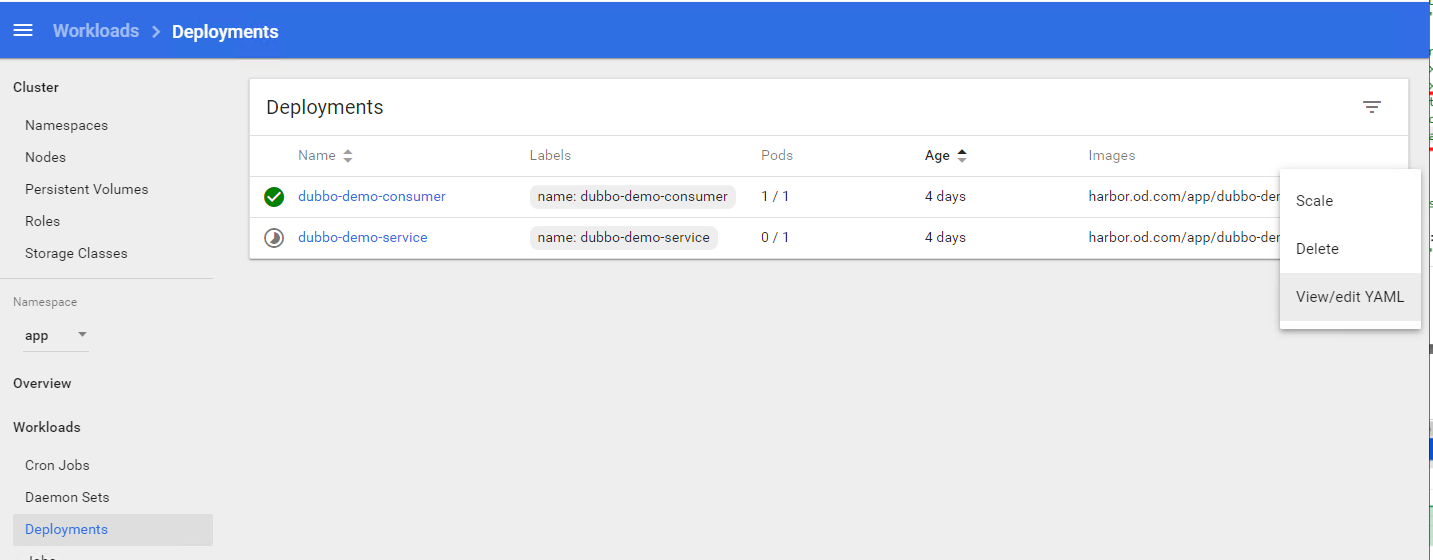This screenshot has height=560, width=1433.
Task: Select View/edit YAML menu option
Action: click(x=1349, y=297)
